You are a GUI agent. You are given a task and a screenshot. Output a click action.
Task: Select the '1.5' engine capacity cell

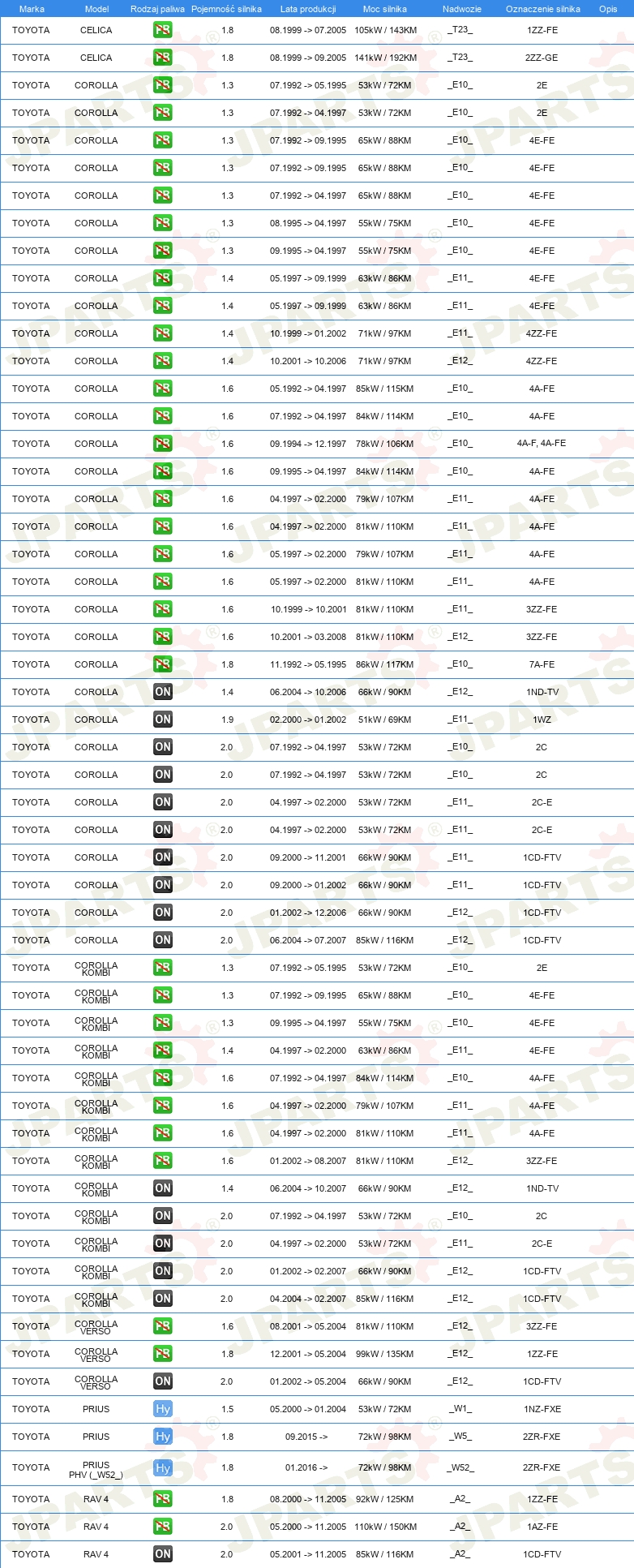[x=227, y=1409]
